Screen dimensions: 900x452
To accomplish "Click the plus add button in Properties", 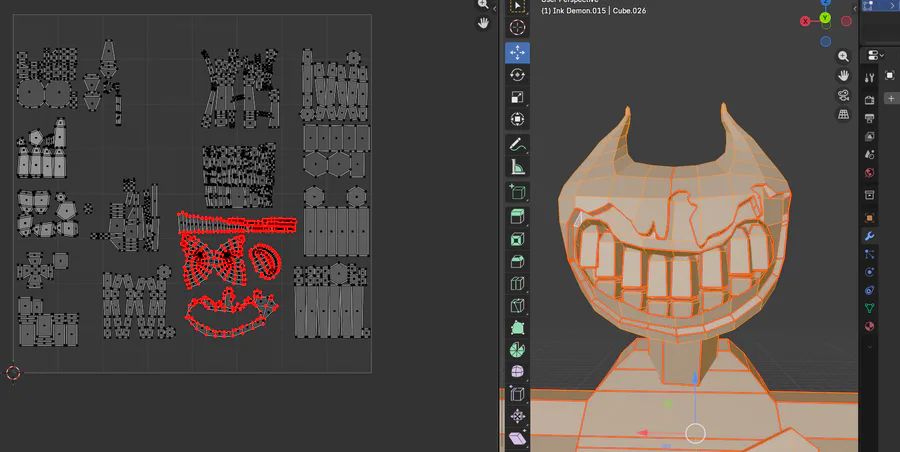I will click(x=891, y=98).
